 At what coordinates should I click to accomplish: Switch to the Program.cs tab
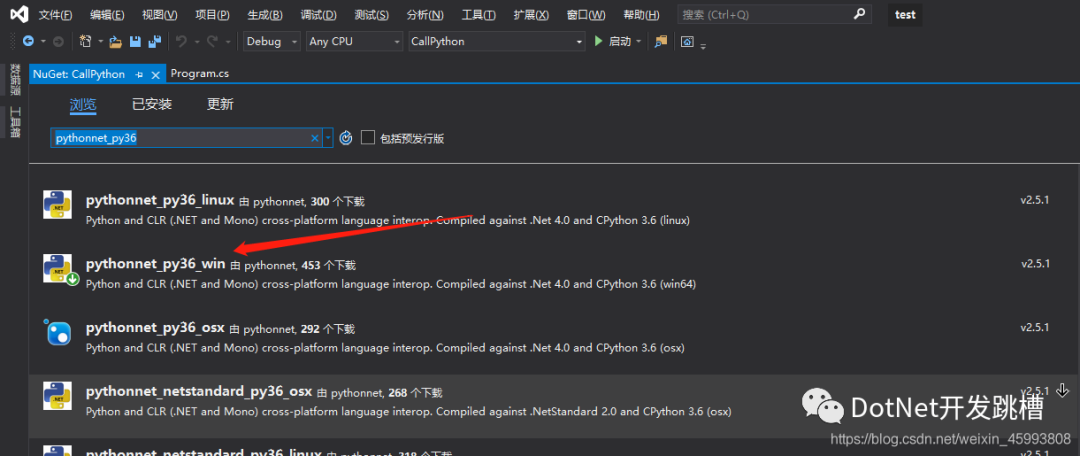200,74
